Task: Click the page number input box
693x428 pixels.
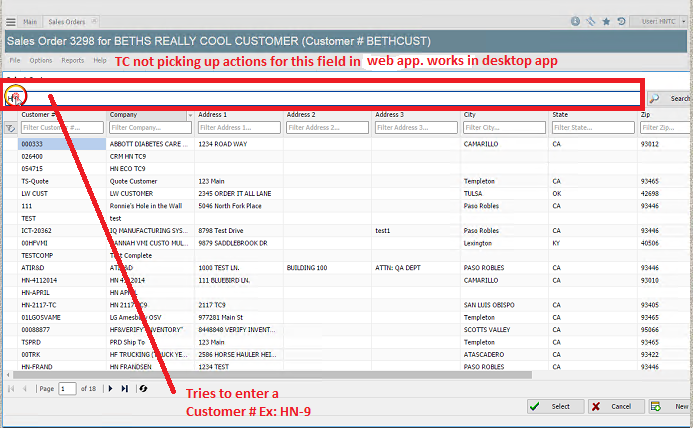Action: [x=66, y=388]
